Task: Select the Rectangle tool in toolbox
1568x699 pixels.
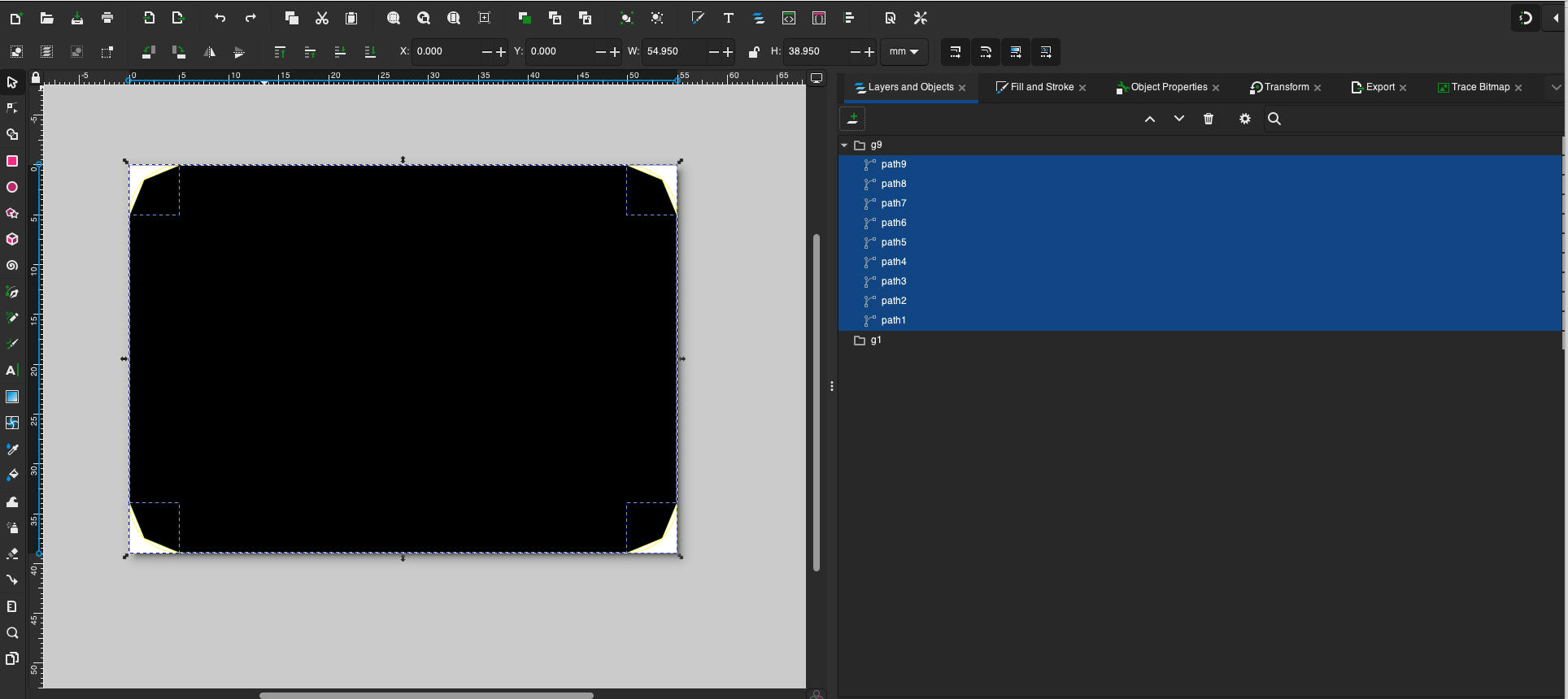Action: point(12,161)
